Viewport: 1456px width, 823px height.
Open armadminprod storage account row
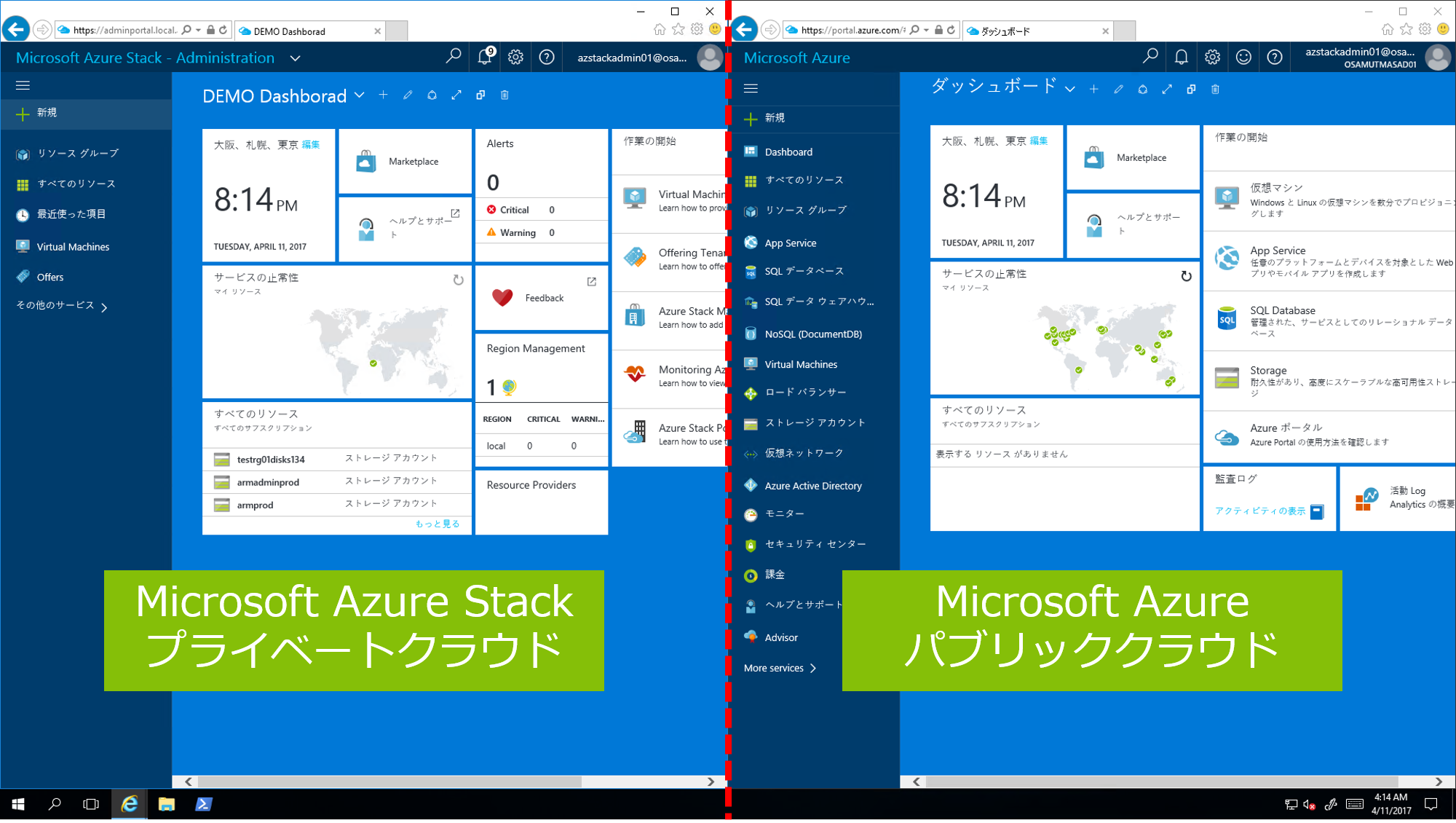(337, 482)
